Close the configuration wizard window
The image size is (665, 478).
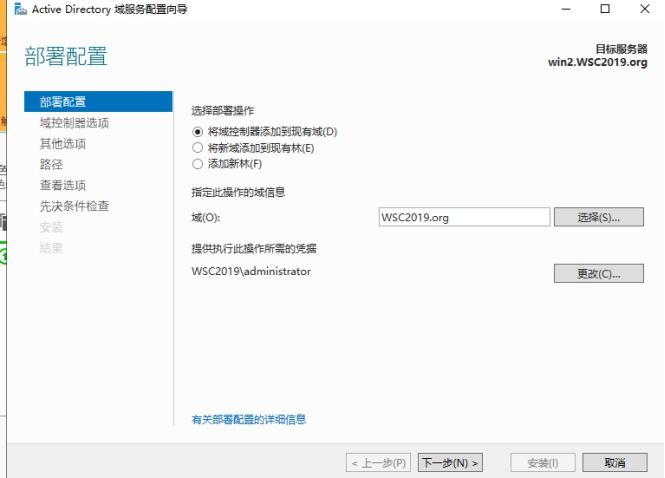(x=645, y=9)
